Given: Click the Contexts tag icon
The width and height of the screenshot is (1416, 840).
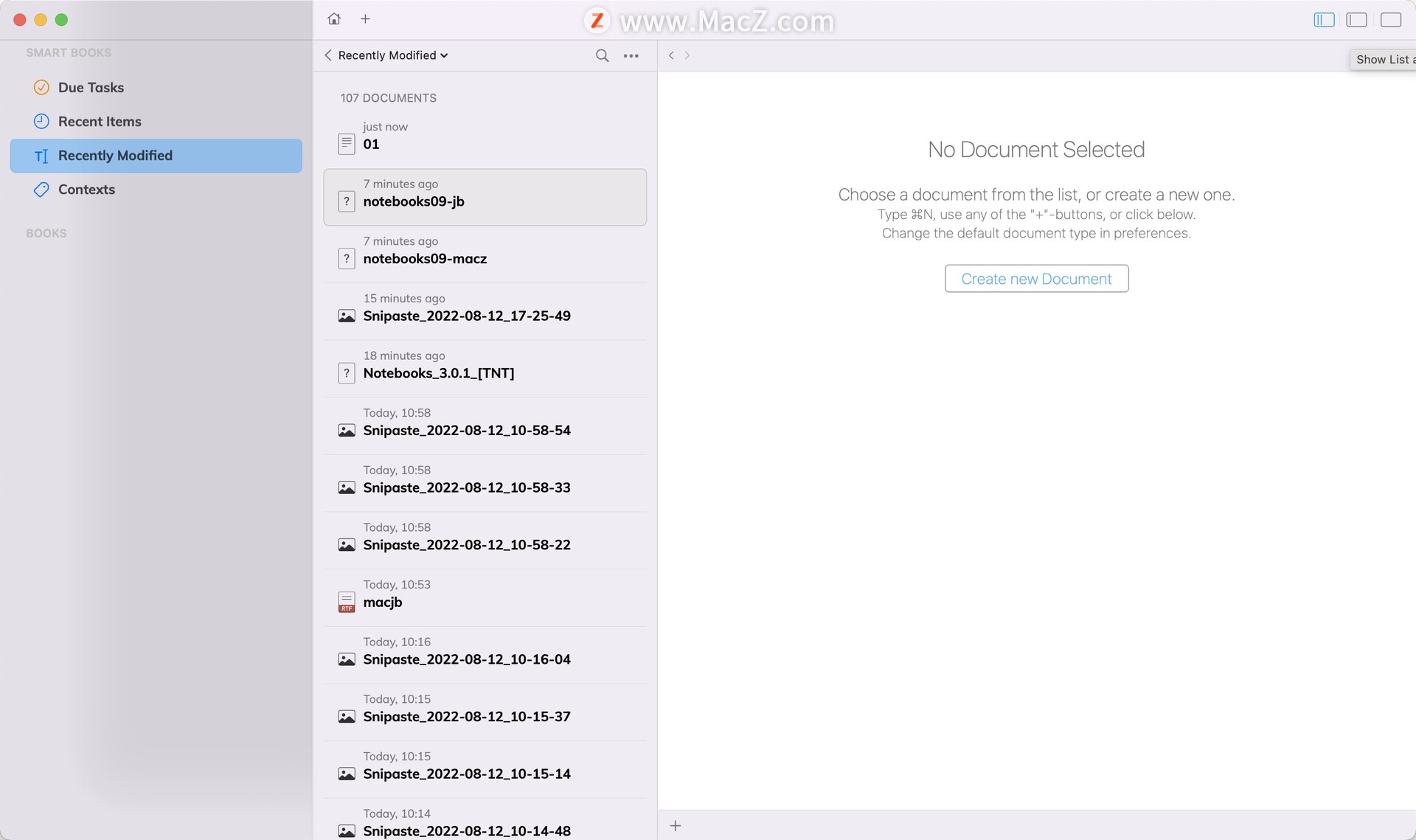Looking at the screenshot, I should pyautogui.click(x=41, y=190).
